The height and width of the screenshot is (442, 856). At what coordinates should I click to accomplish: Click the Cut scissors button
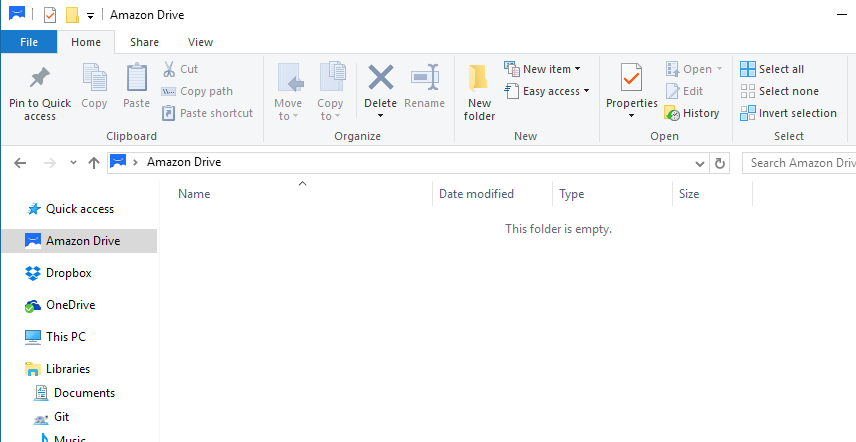180,69
